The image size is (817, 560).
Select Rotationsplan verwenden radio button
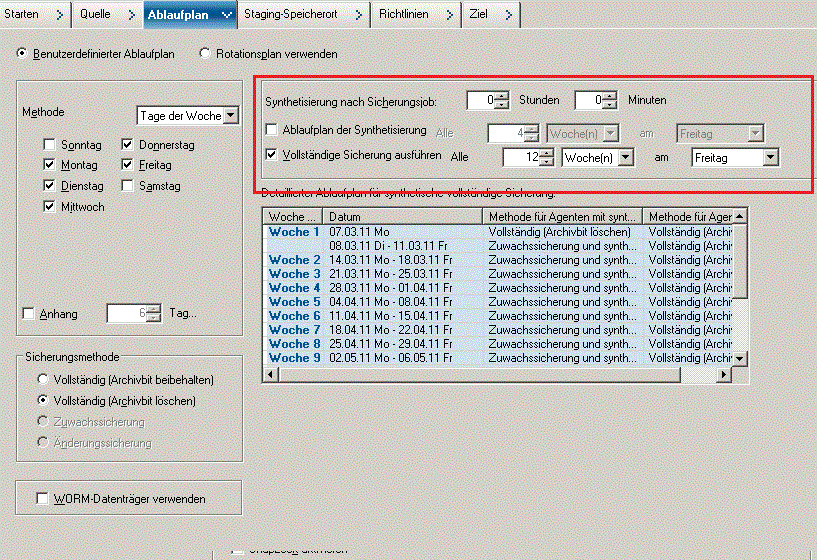[206, 54]
